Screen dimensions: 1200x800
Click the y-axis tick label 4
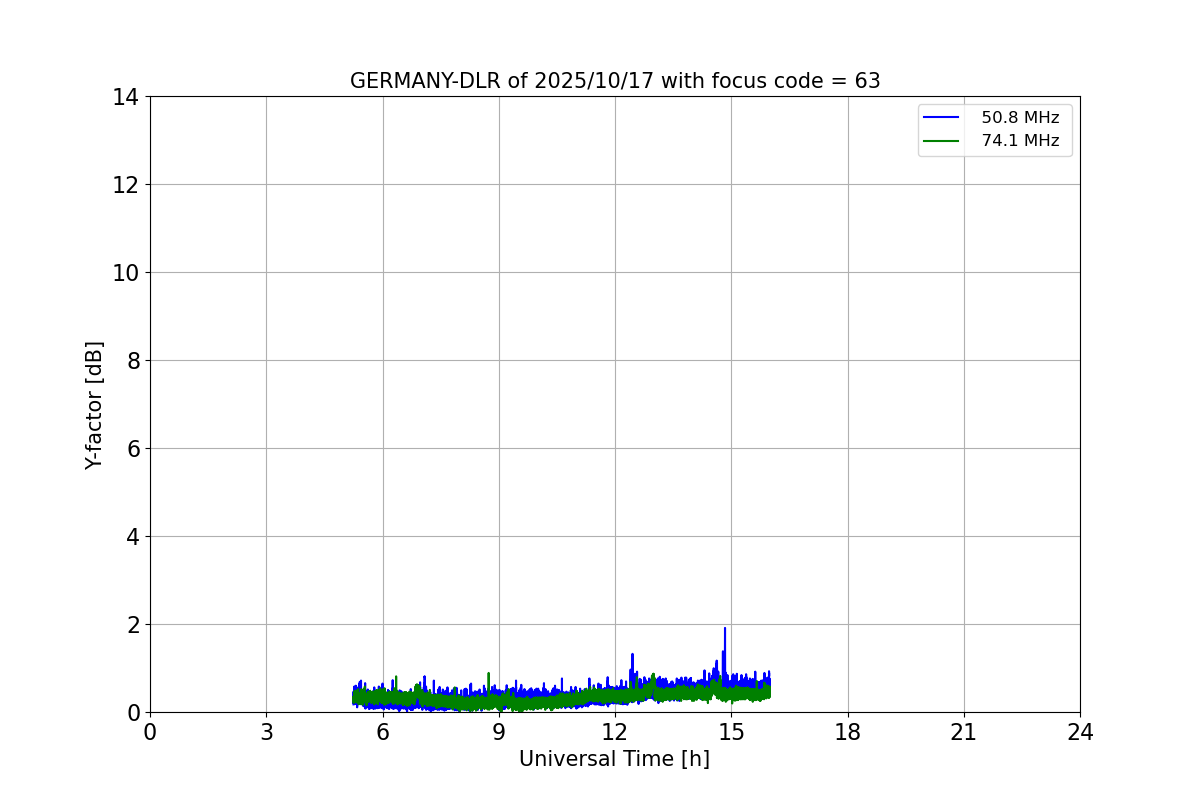pos(132,537)
